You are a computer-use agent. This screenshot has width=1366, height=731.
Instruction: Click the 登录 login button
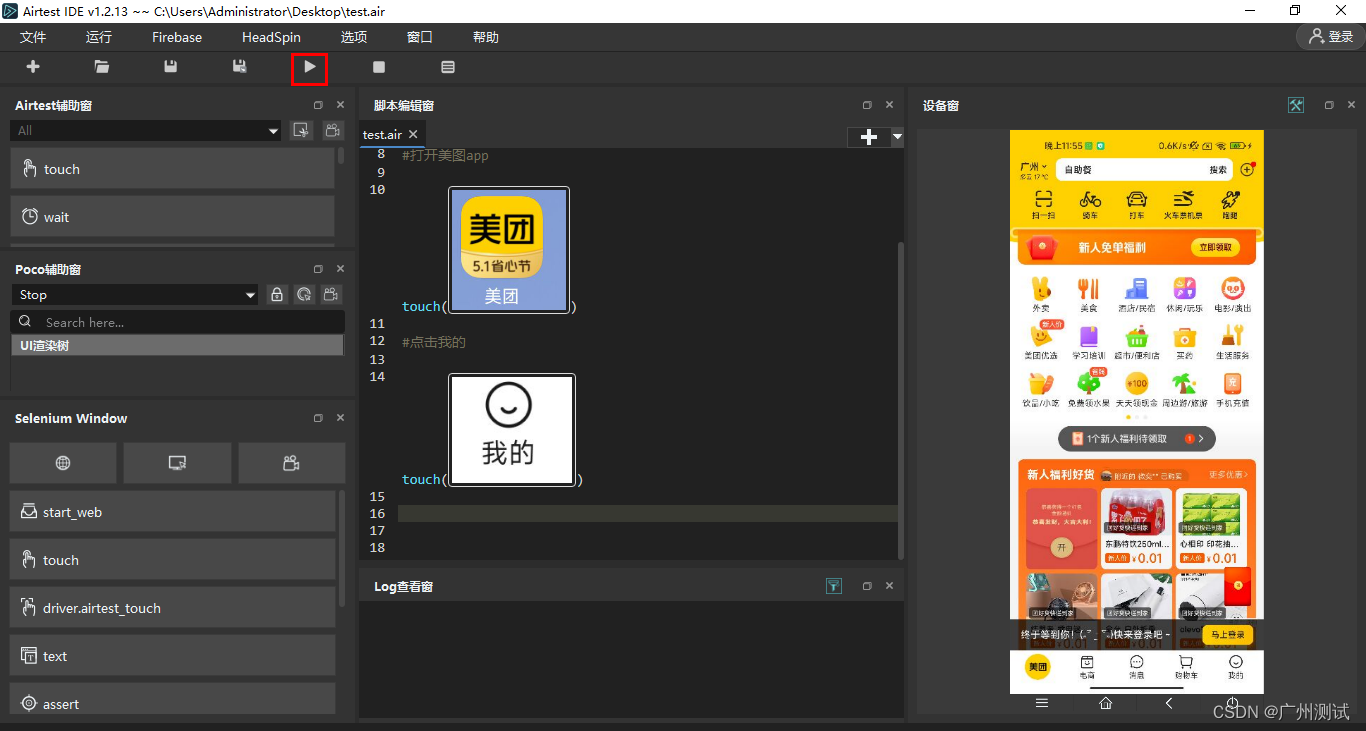(x=1331, y=37)
